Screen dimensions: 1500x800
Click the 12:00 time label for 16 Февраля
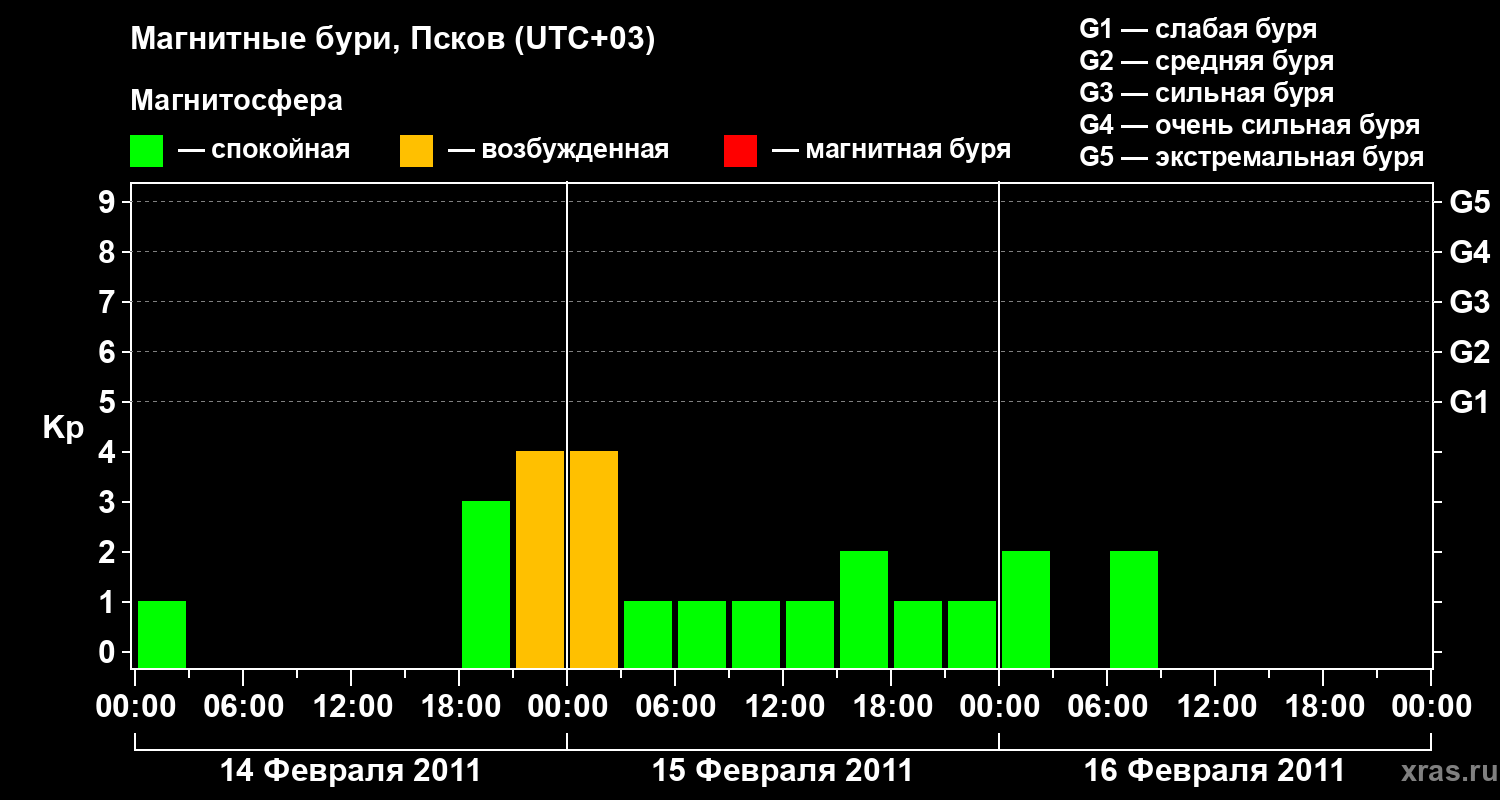pos(1215,707)
